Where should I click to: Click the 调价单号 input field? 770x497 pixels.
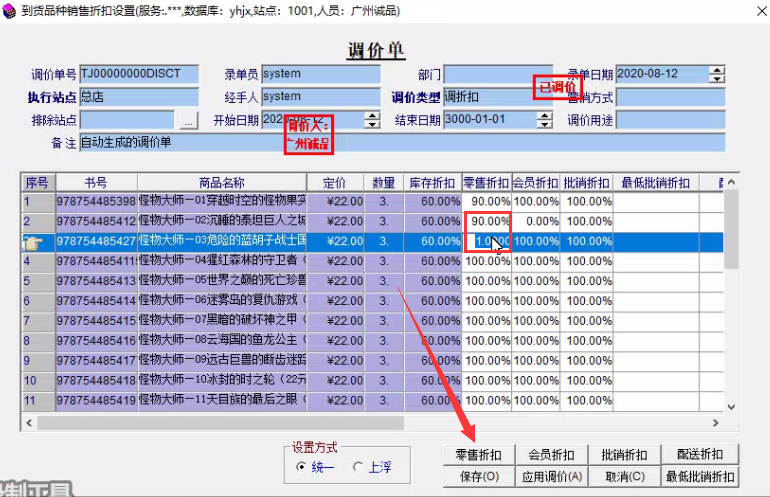point(139,74)
